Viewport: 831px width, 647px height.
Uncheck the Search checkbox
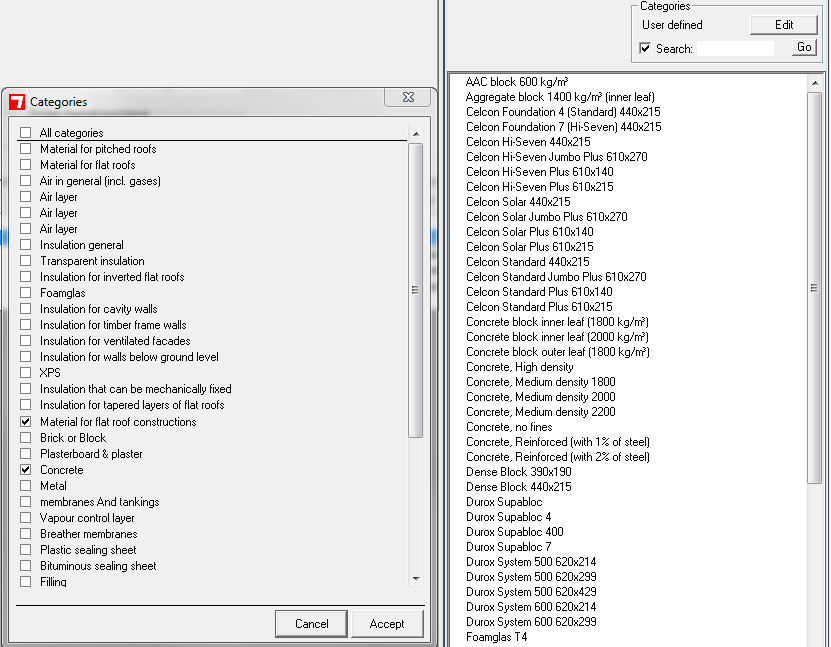click(645, 48)
